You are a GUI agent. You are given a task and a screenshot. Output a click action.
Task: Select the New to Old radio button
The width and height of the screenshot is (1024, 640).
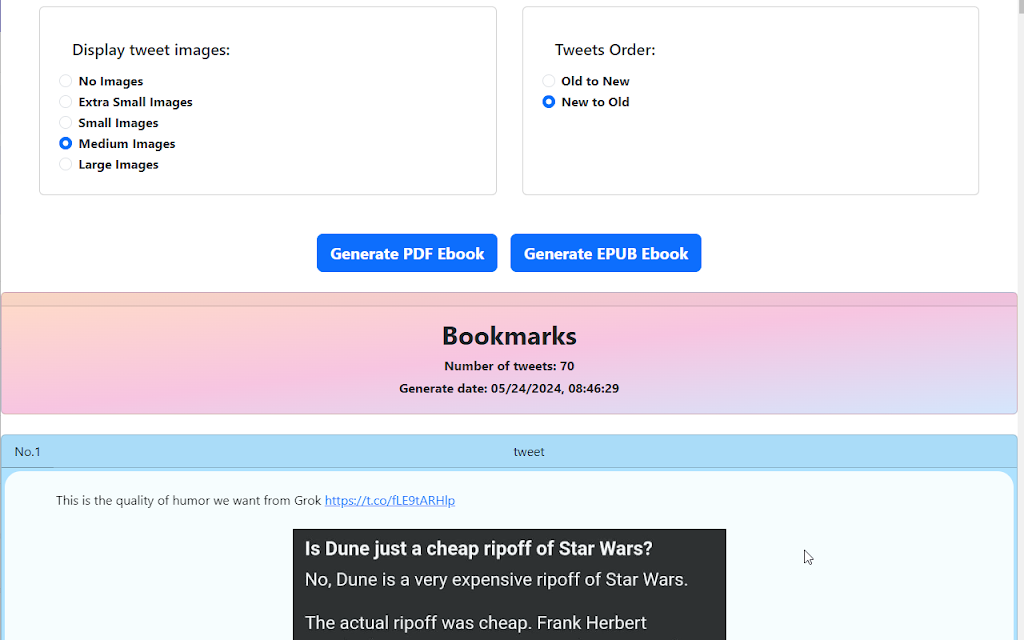tap(549, 102)
